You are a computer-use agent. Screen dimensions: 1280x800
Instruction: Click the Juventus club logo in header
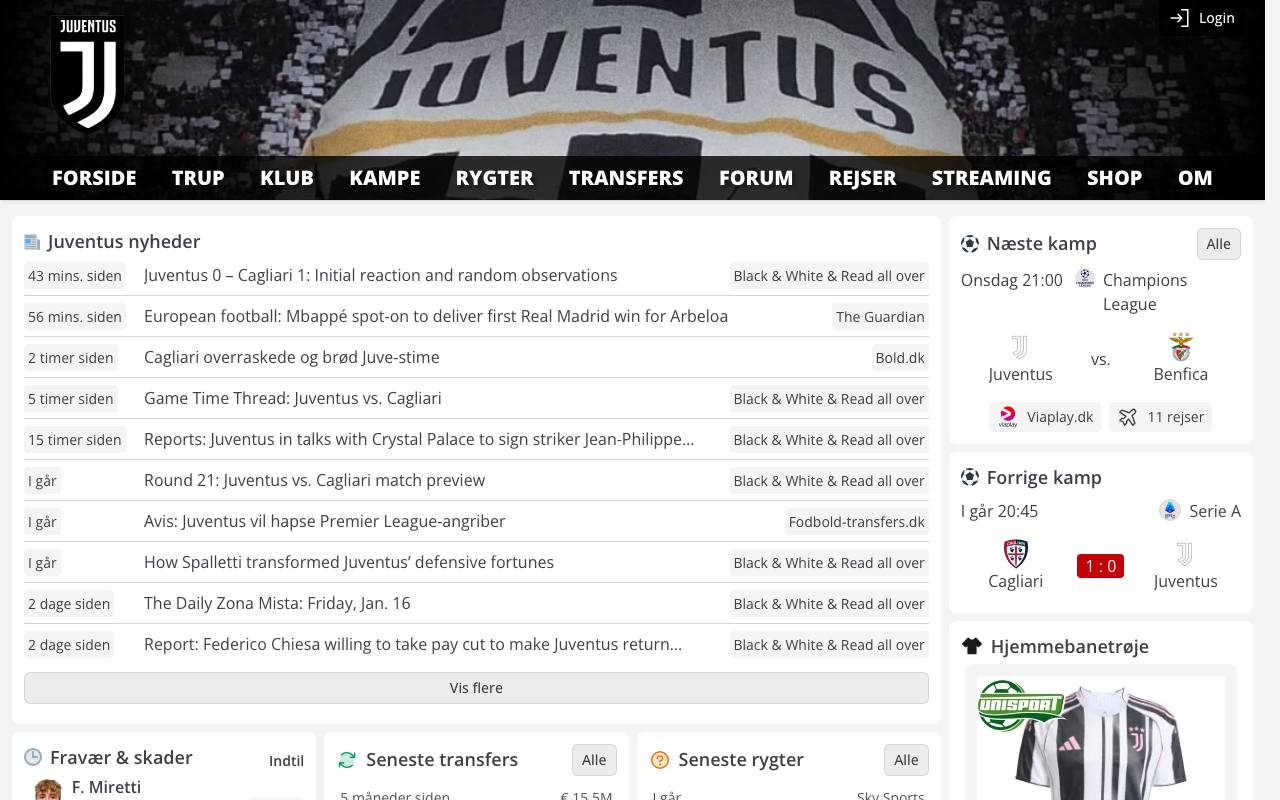[87, 74]
